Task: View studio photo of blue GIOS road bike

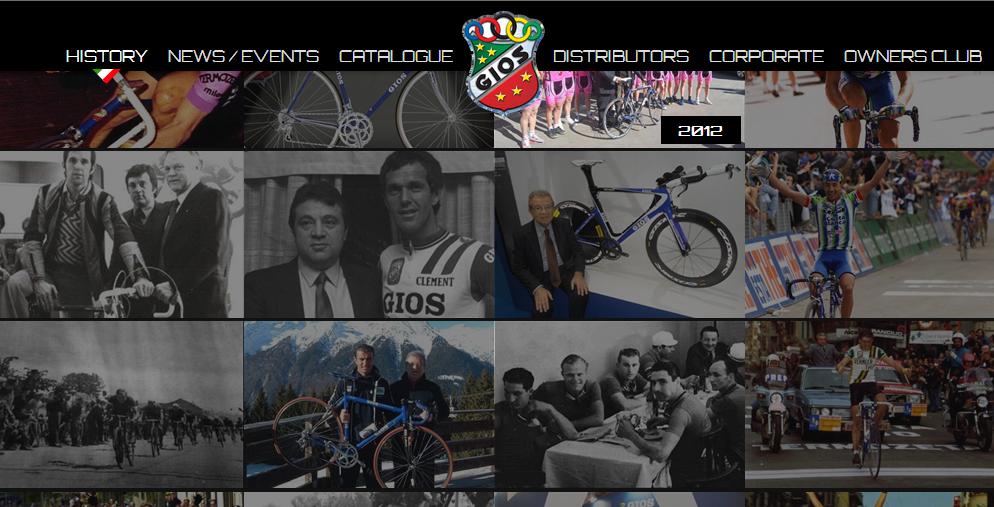Action: coord(368,109)
